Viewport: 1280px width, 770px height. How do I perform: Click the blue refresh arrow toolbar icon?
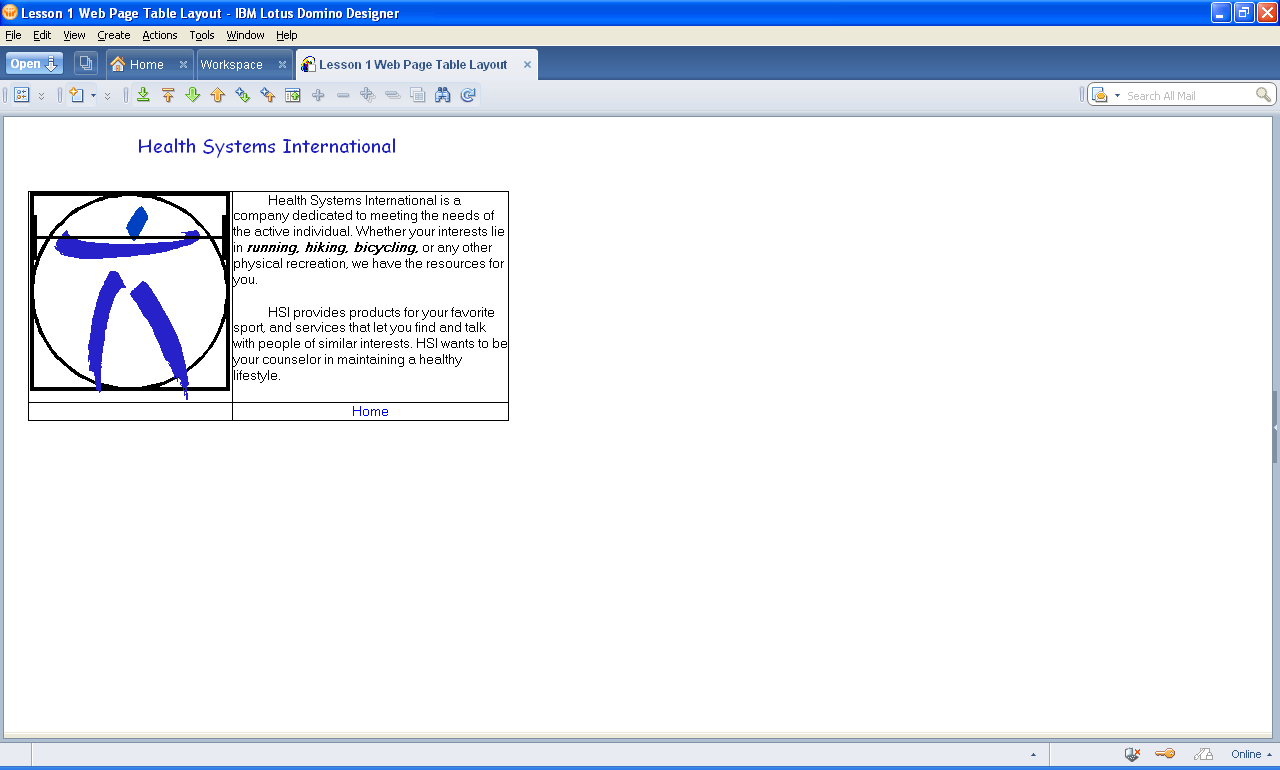(467, 95)
